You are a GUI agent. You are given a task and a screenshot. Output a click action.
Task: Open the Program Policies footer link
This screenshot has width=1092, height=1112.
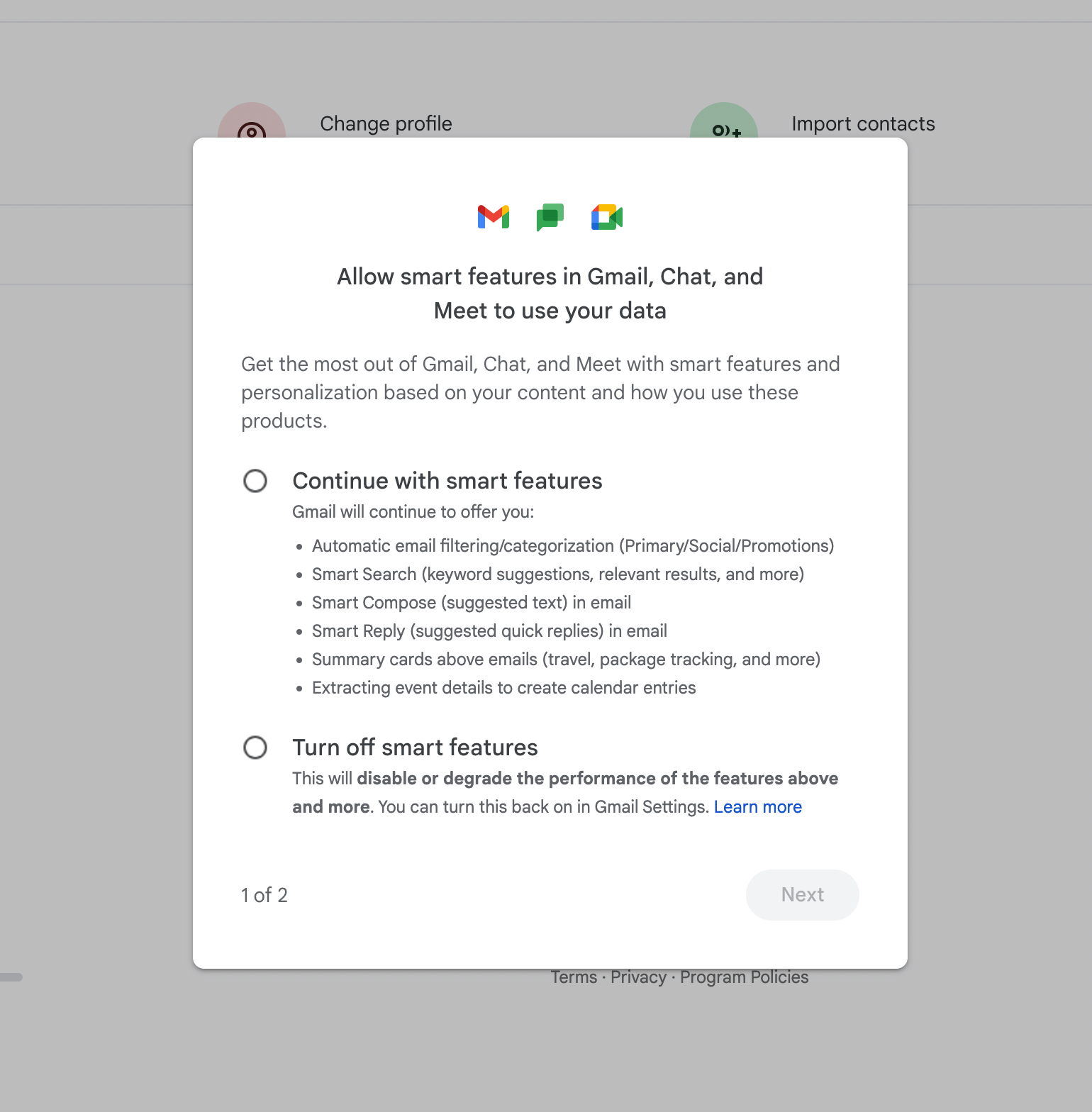744,977
